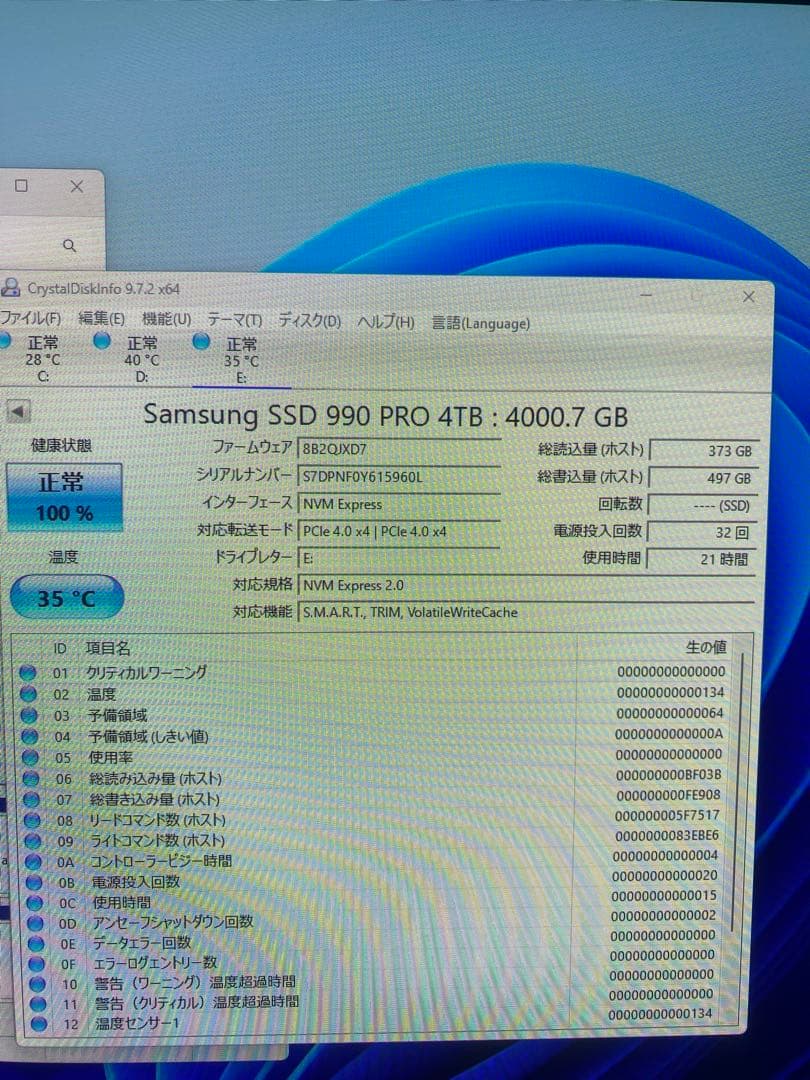Click status icon for 0C 使用時間 row

[35, 903]
